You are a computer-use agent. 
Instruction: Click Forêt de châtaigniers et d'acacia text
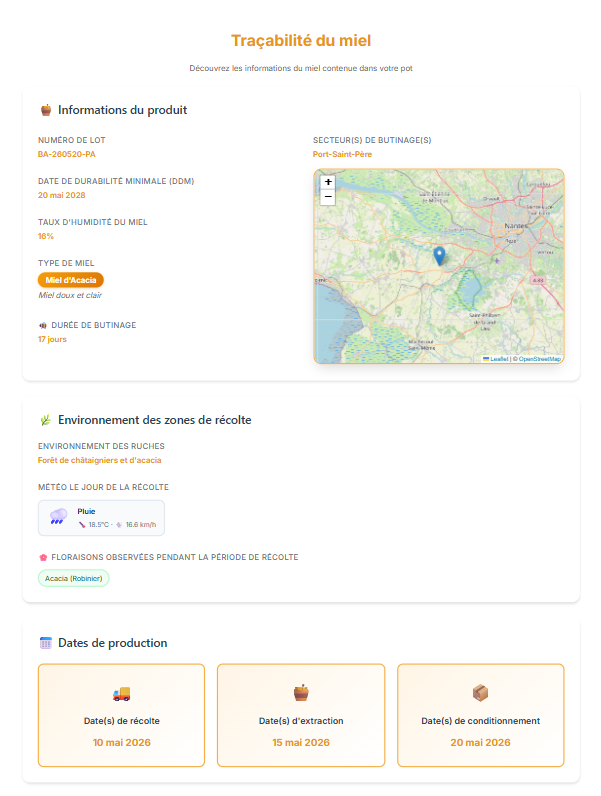coord(99,460)
